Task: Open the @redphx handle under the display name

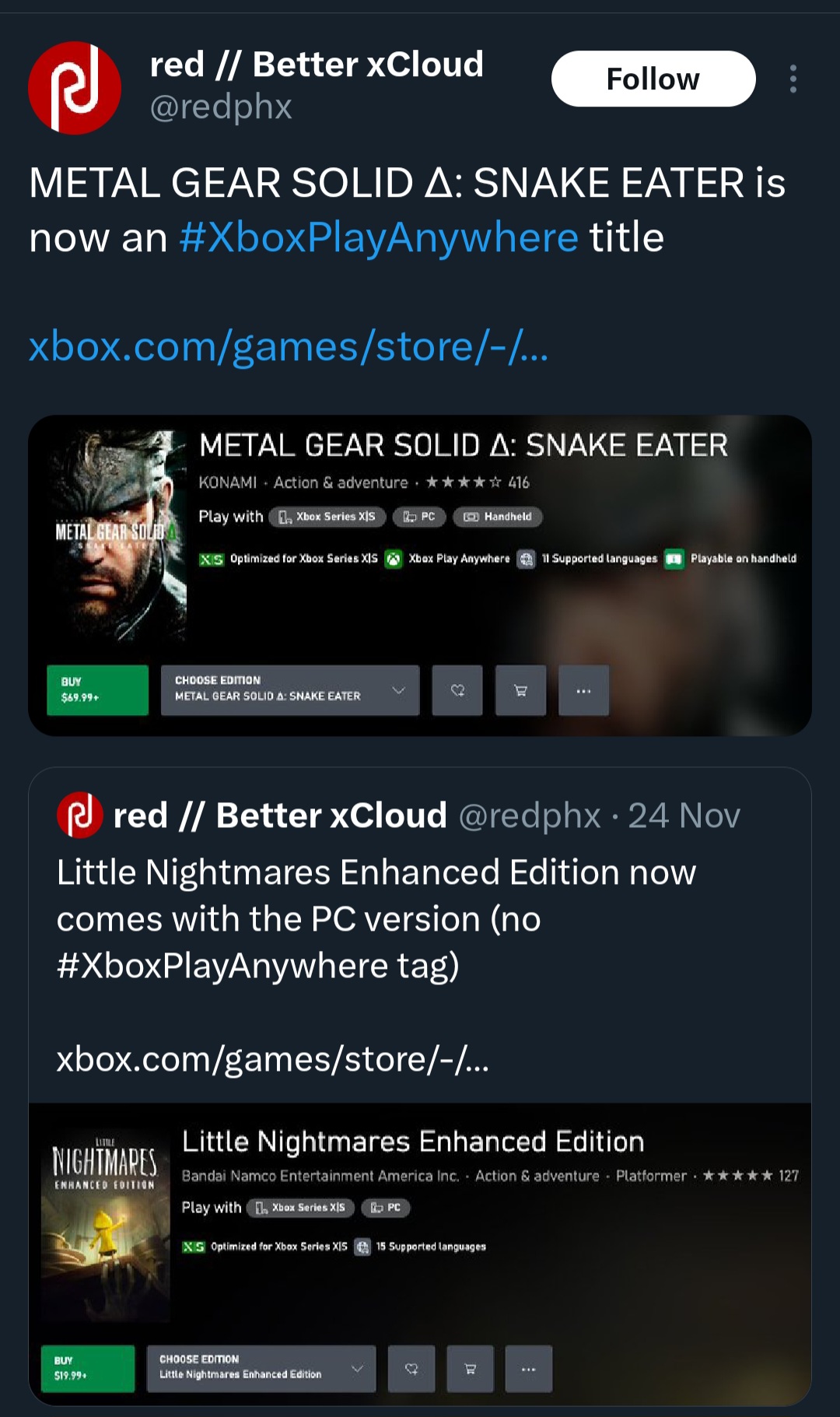Action: pyautogui.click(x=221, y=107)
